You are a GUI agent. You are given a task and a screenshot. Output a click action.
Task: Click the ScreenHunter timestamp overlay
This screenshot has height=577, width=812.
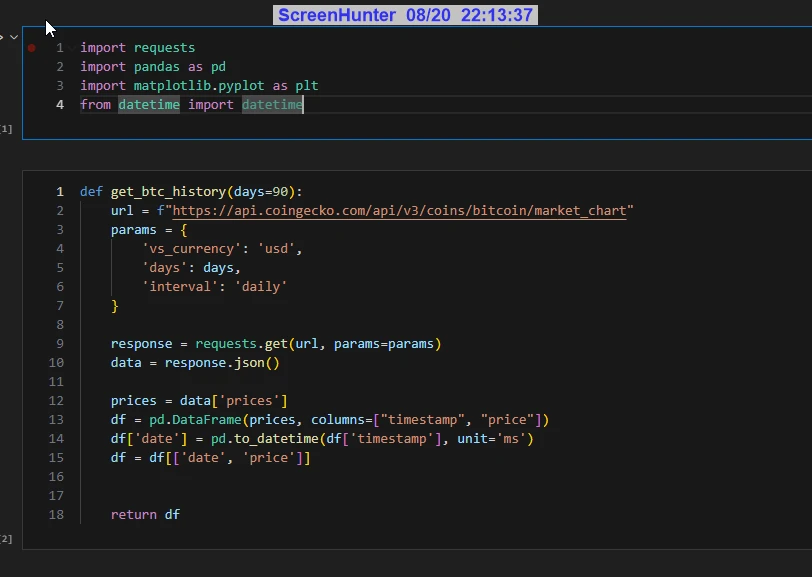[x=405, y=15]
